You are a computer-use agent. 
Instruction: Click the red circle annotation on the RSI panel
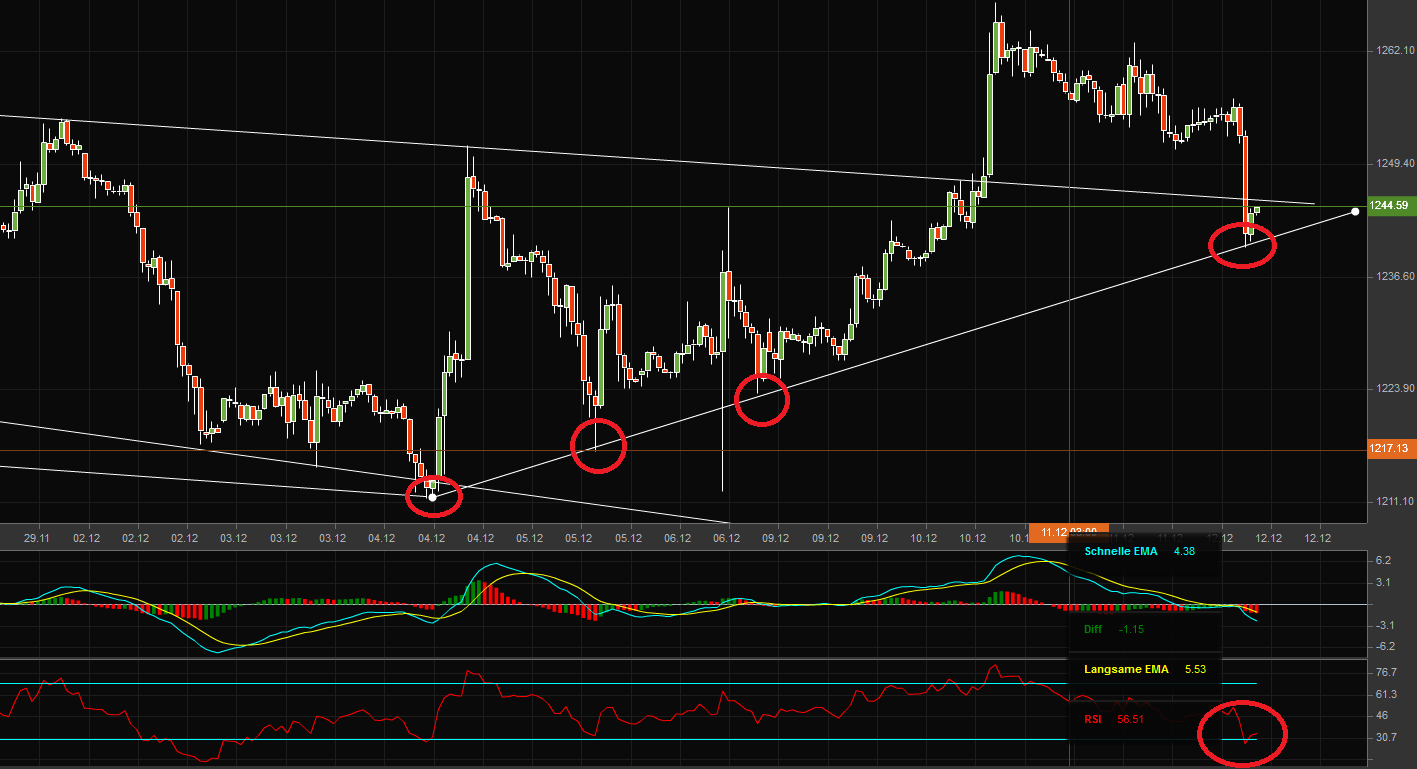coord(1242,733)
